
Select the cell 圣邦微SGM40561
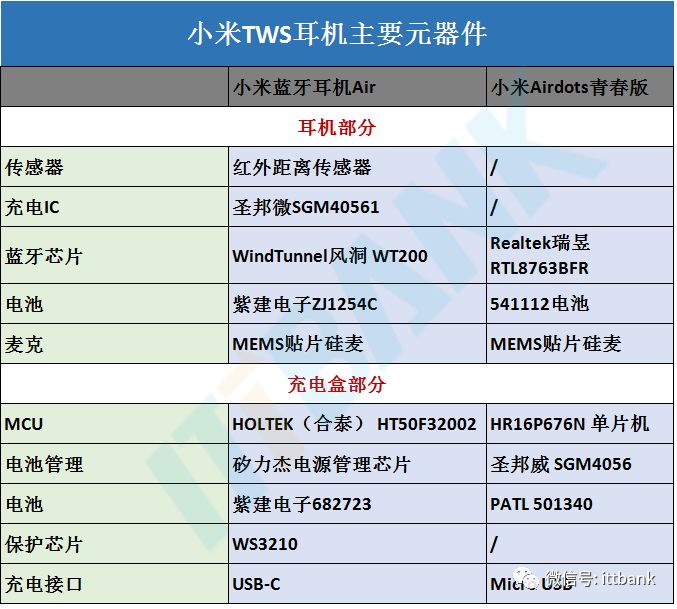click(x=357, y=207)
